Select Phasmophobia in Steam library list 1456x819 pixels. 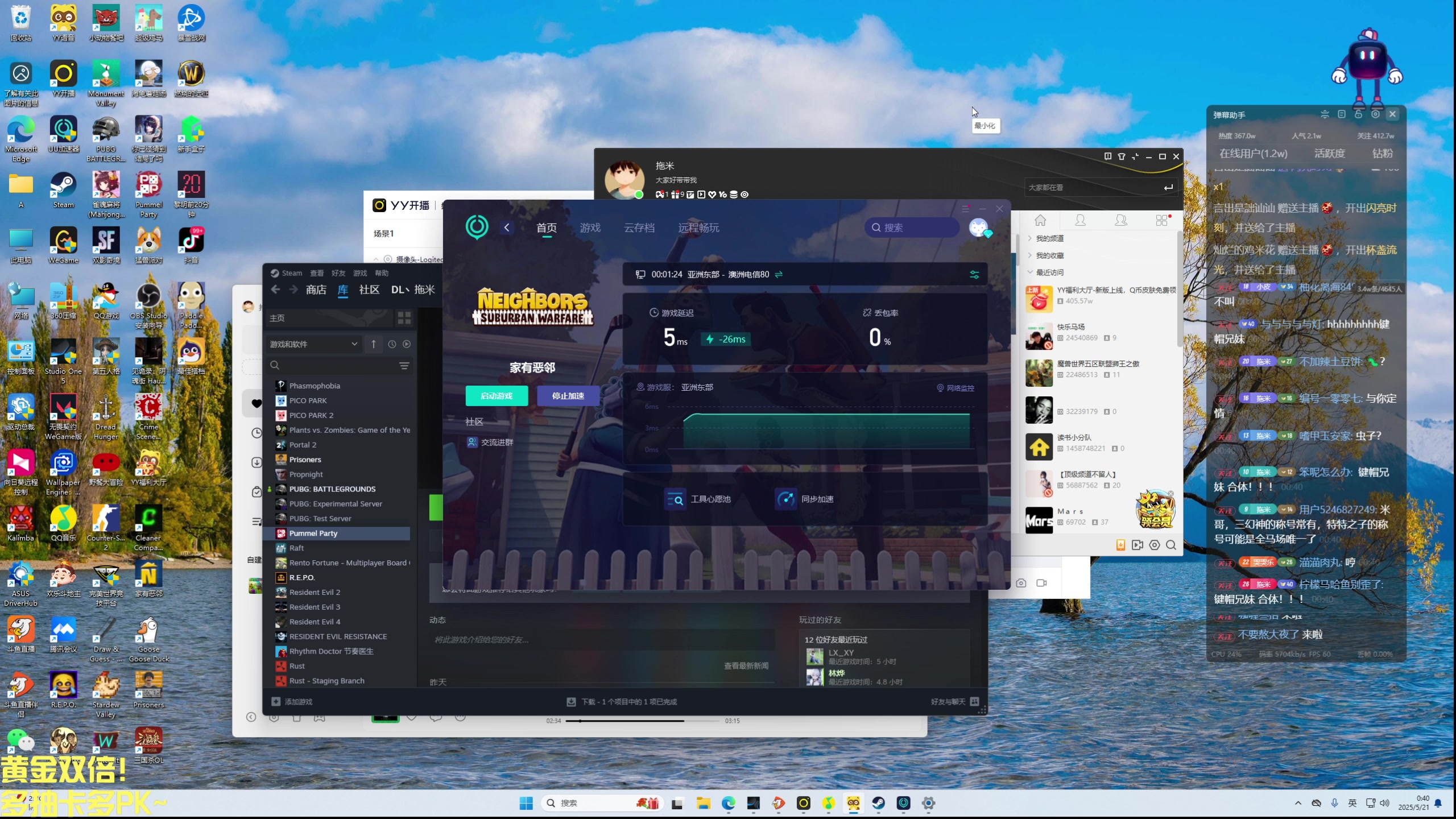(315, 386)
